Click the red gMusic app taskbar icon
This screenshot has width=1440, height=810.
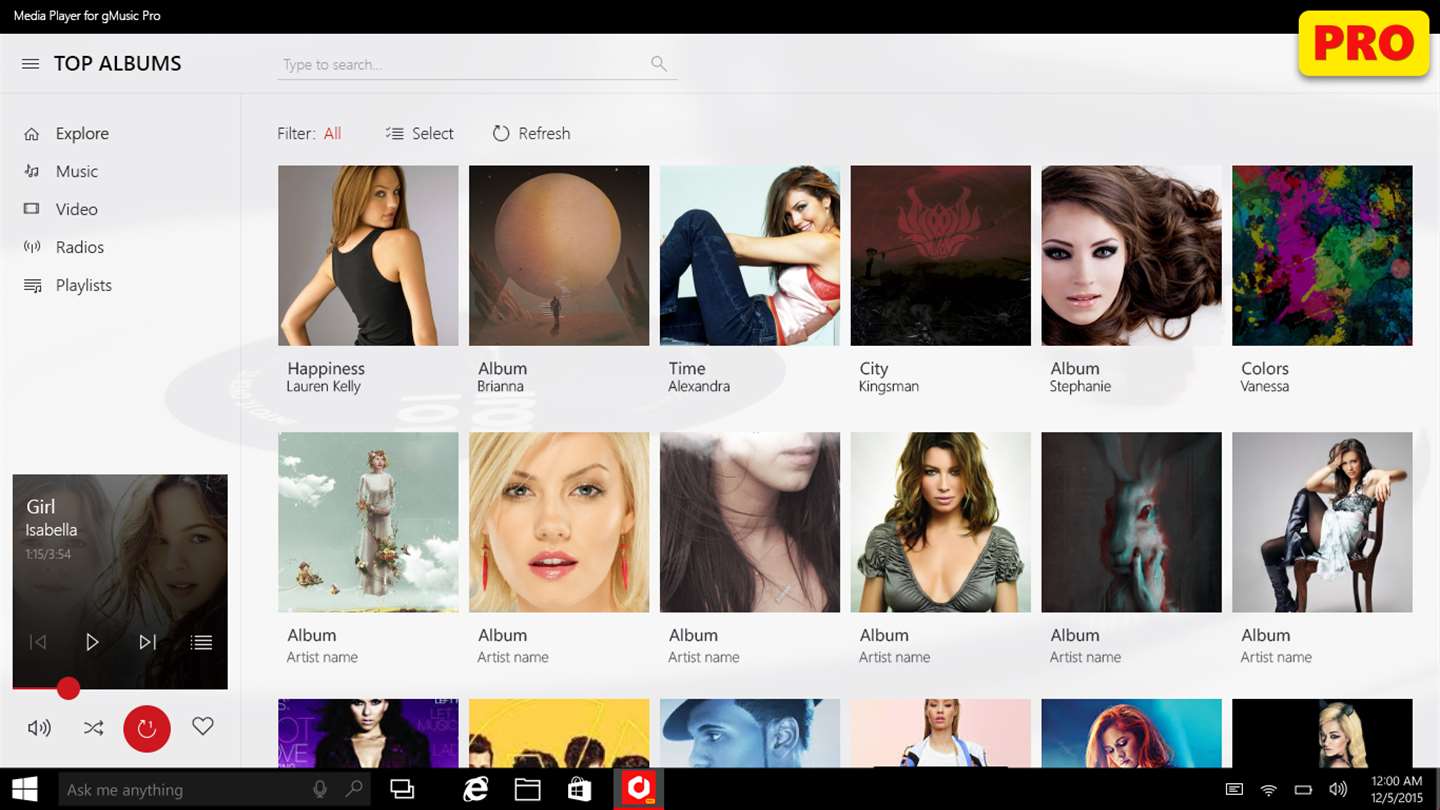click(638, 790)
